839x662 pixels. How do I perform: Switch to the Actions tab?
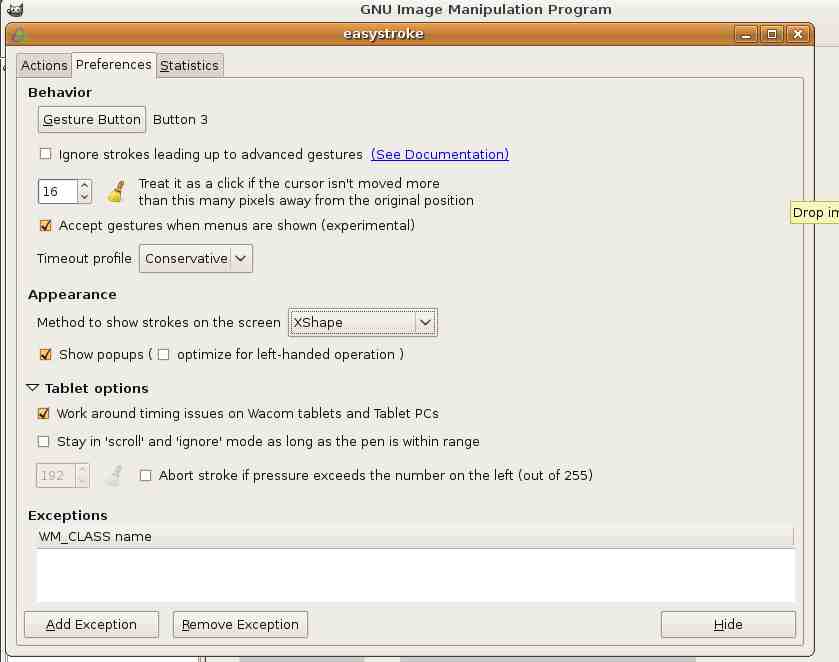[44, 65]
